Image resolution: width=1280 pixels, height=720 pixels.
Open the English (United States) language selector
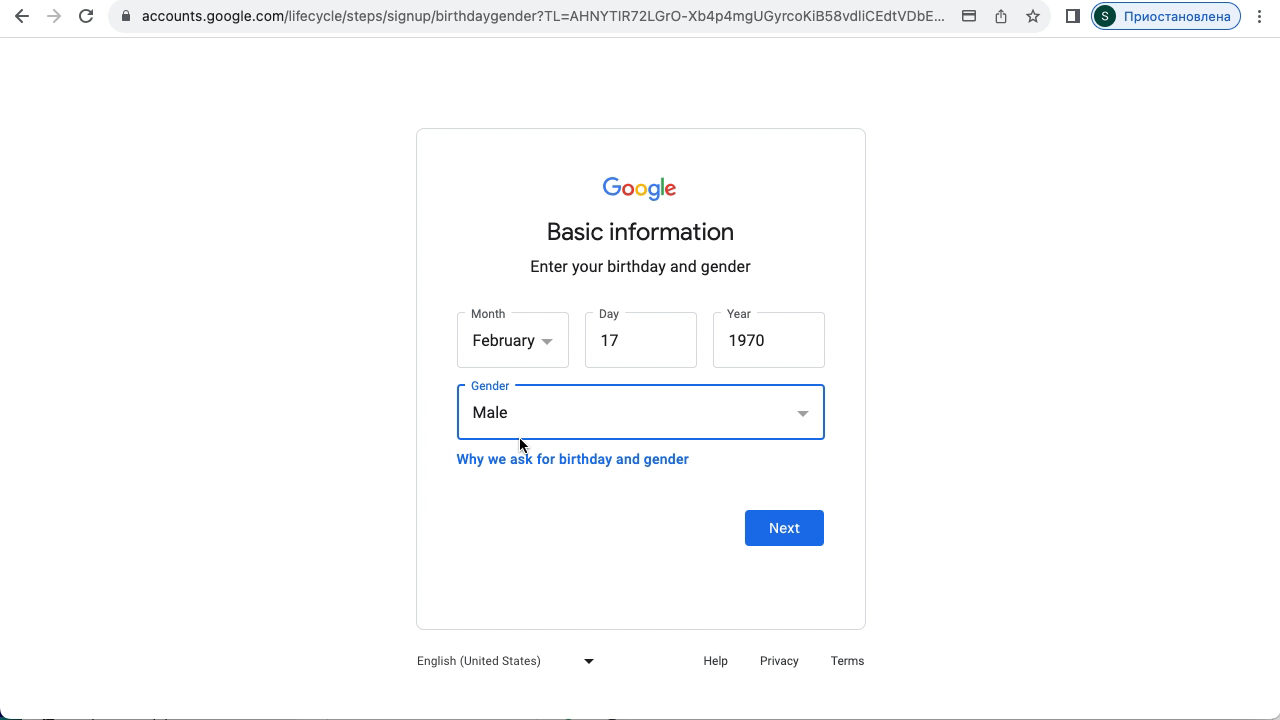click(x=505, y=661)
